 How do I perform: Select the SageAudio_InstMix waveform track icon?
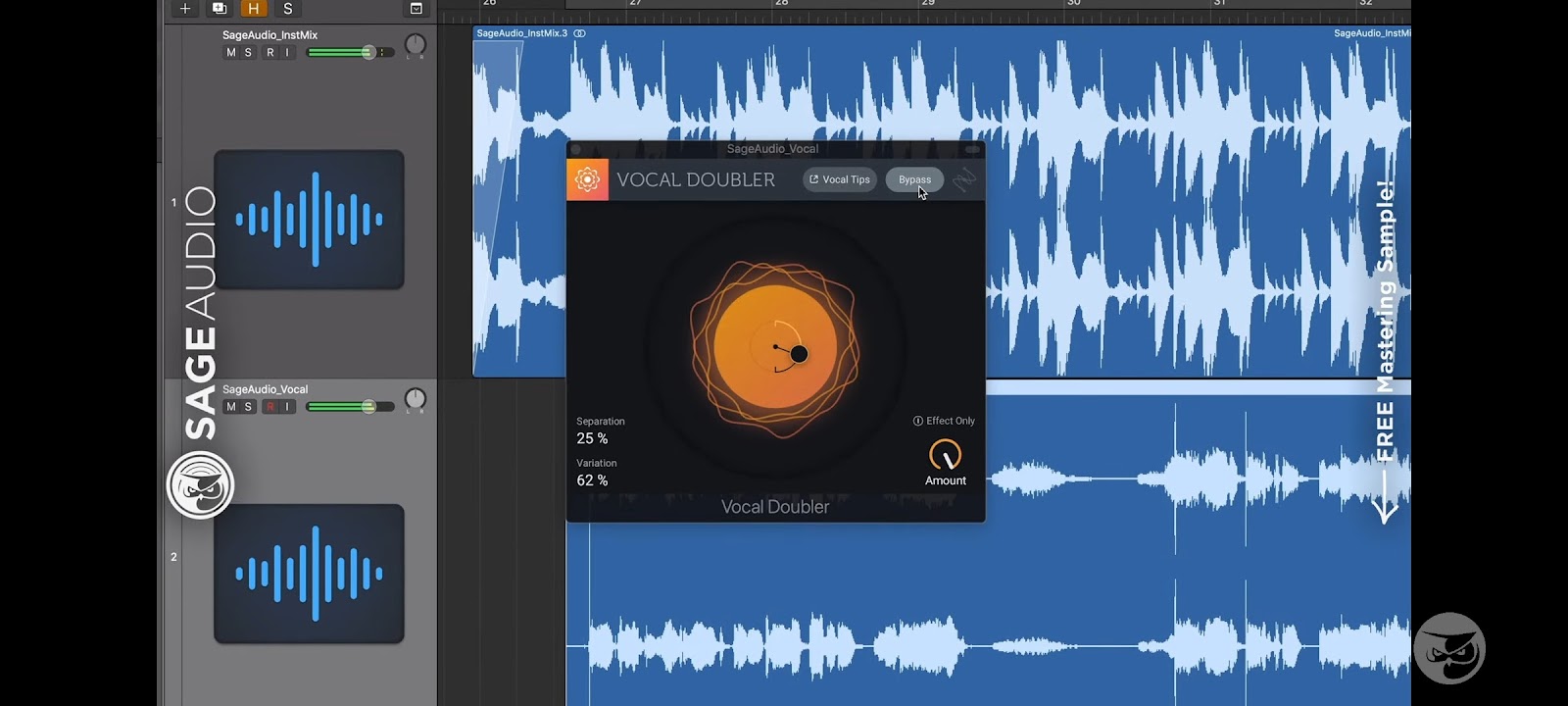309,220
